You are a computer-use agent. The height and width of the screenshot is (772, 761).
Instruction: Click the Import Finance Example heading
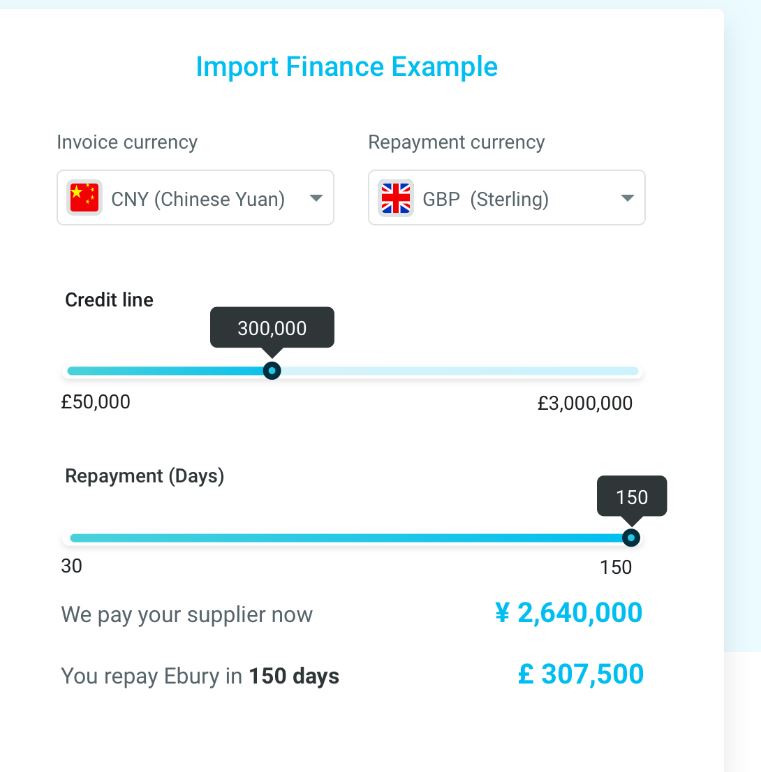347,66
